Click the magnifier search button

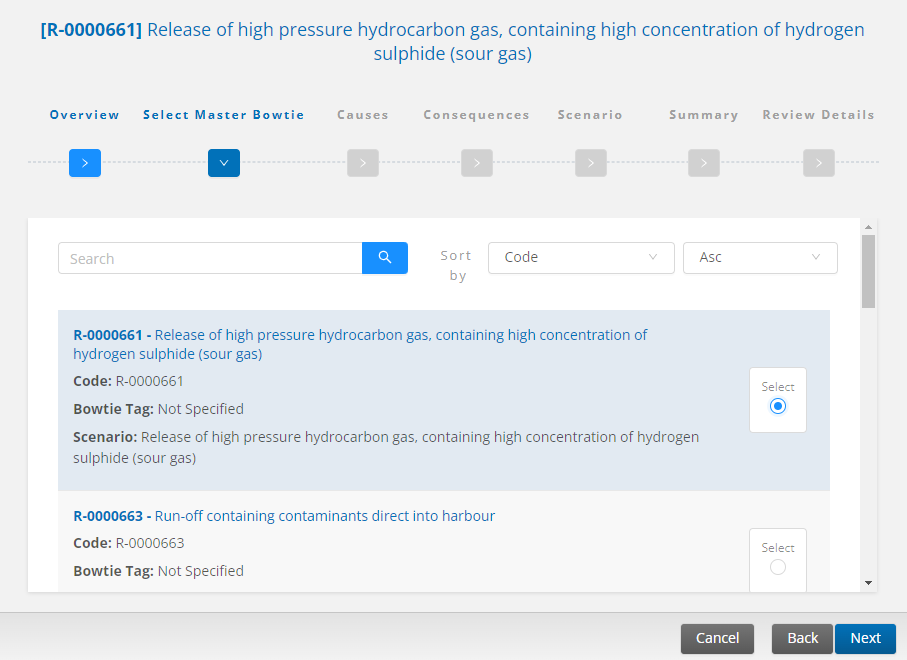pos(385,258)
